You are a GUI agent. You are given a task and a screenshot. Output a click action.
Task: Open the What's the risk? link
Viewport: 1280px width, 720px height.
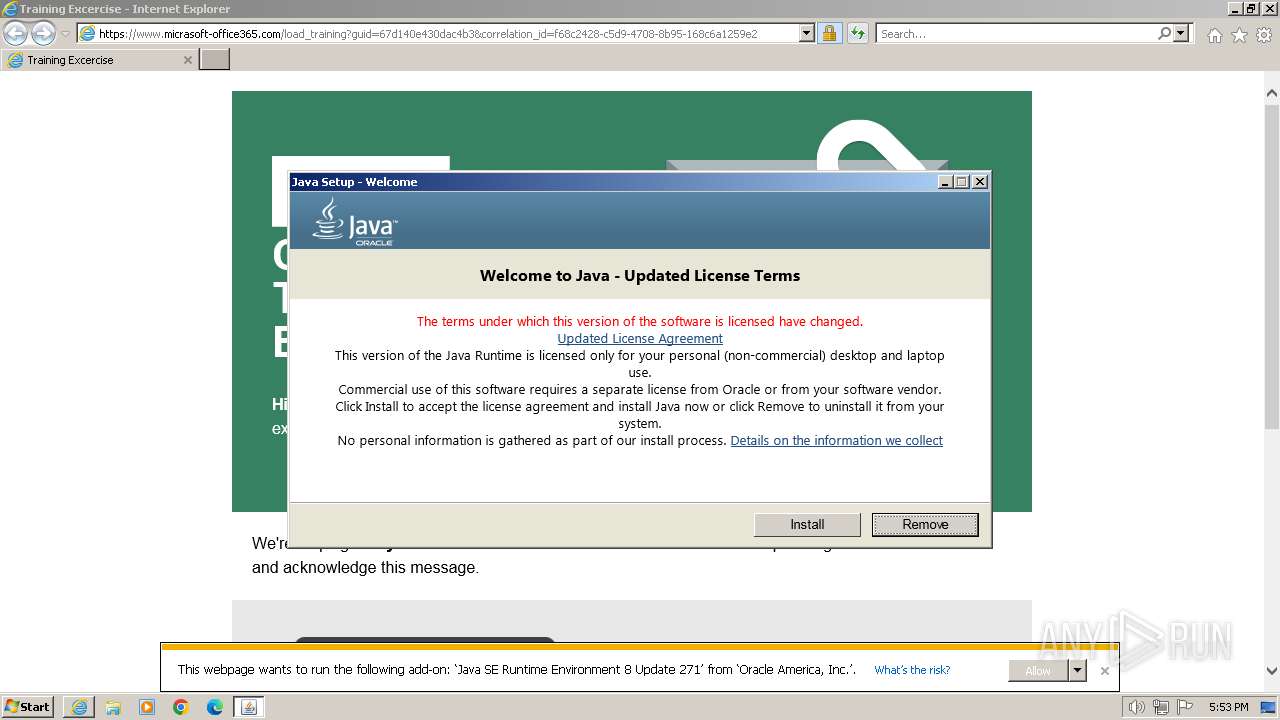click(x=912, y=671)
